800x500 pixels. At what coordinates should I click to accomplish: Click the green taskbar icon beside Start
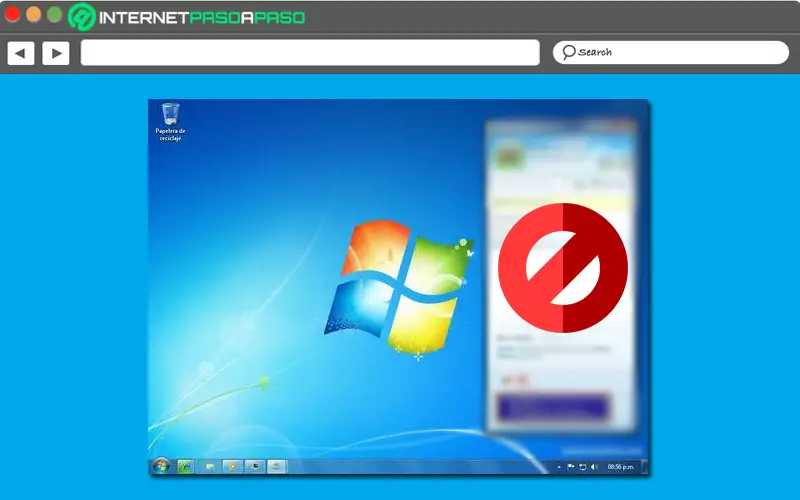pyautogui.click(x=185, y=466)
